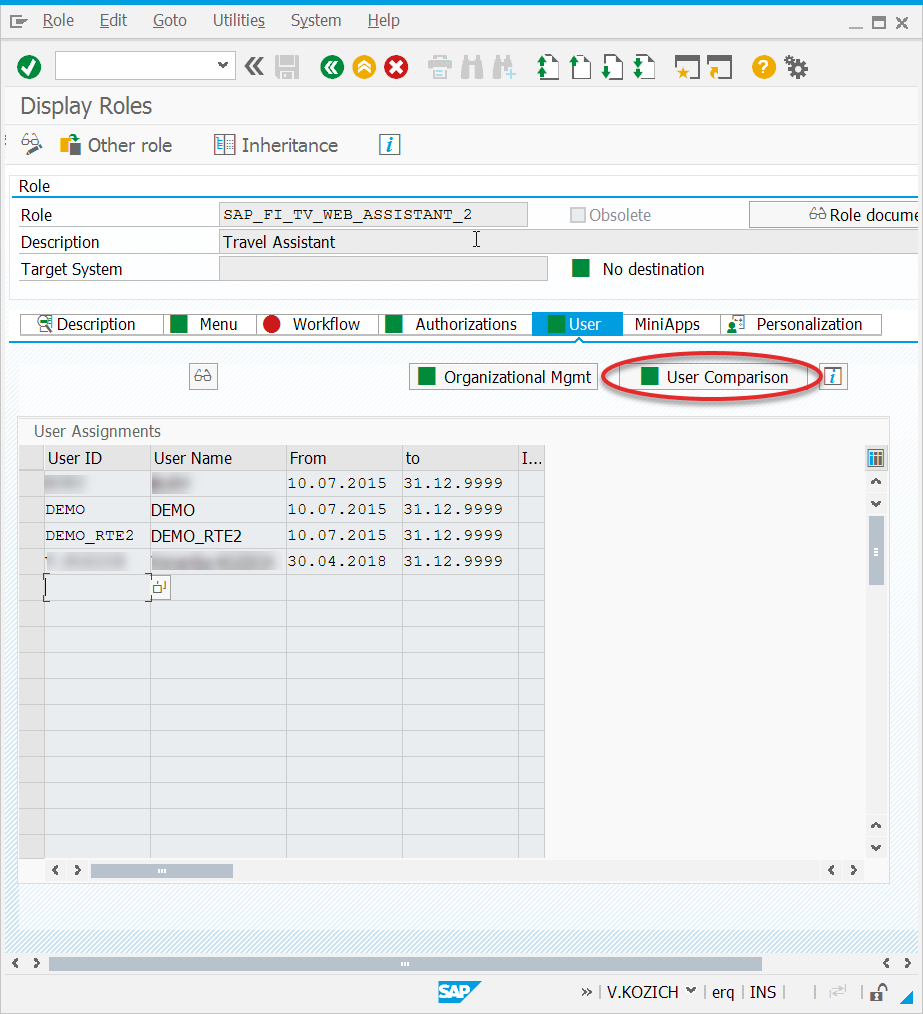Image resolution: width=923 pixels, height=1014 pixels.
Task: Click the SAP logo in the status bar
Action: (459, 991)
